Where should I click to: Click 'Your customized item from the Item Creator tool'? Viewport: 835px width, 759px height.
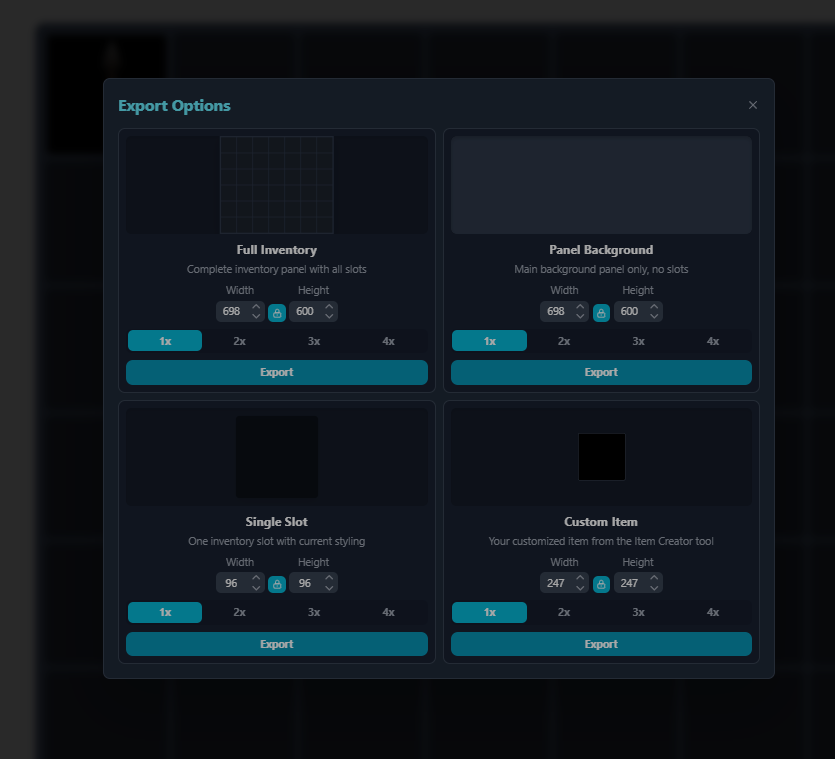coord(601,541)
